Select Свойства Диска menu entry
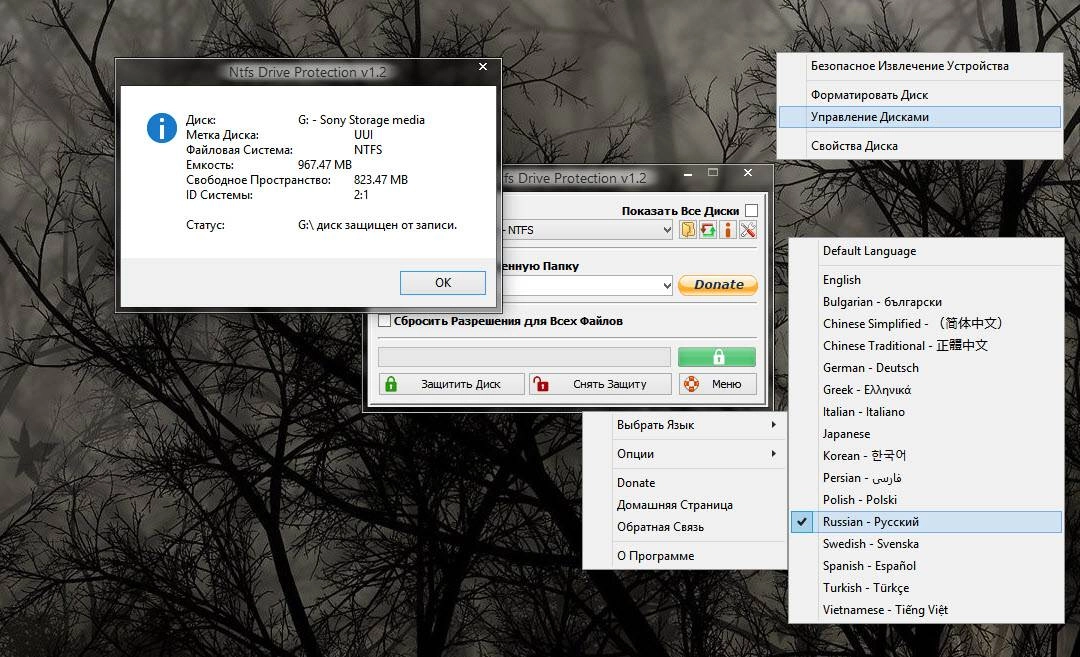1080x657 pixels. (920, 146)
